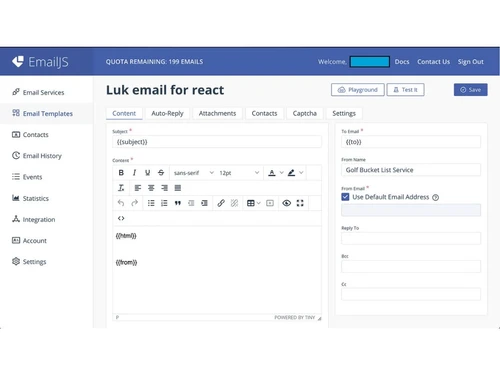Click the Cc input field
The width and height of the screenshot is (500, 375).
coord(411,294)
